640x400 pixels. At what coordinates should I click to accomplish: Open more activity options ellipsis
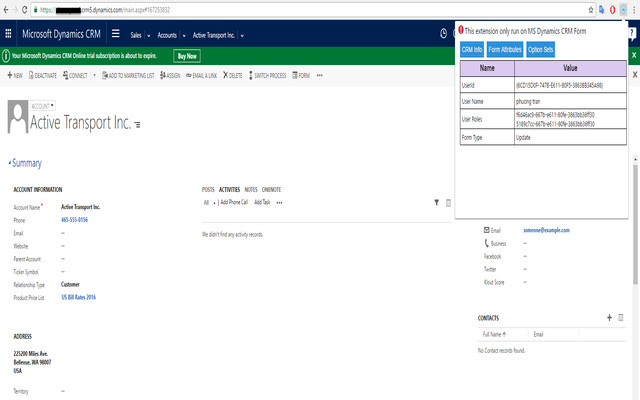tap(279, 202)
